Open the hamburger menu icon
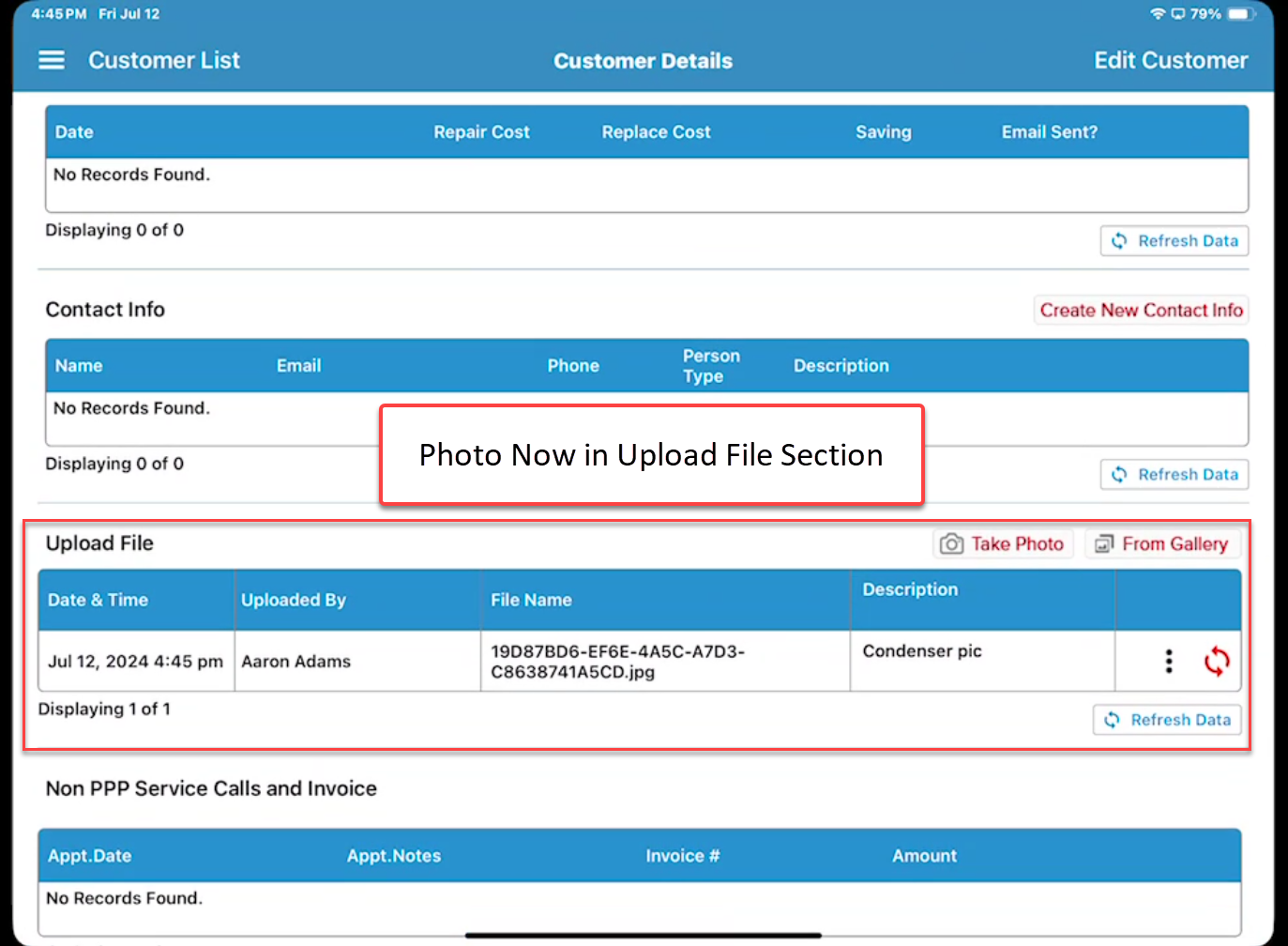The image size is (1288, 946). [x=52, y=60]
